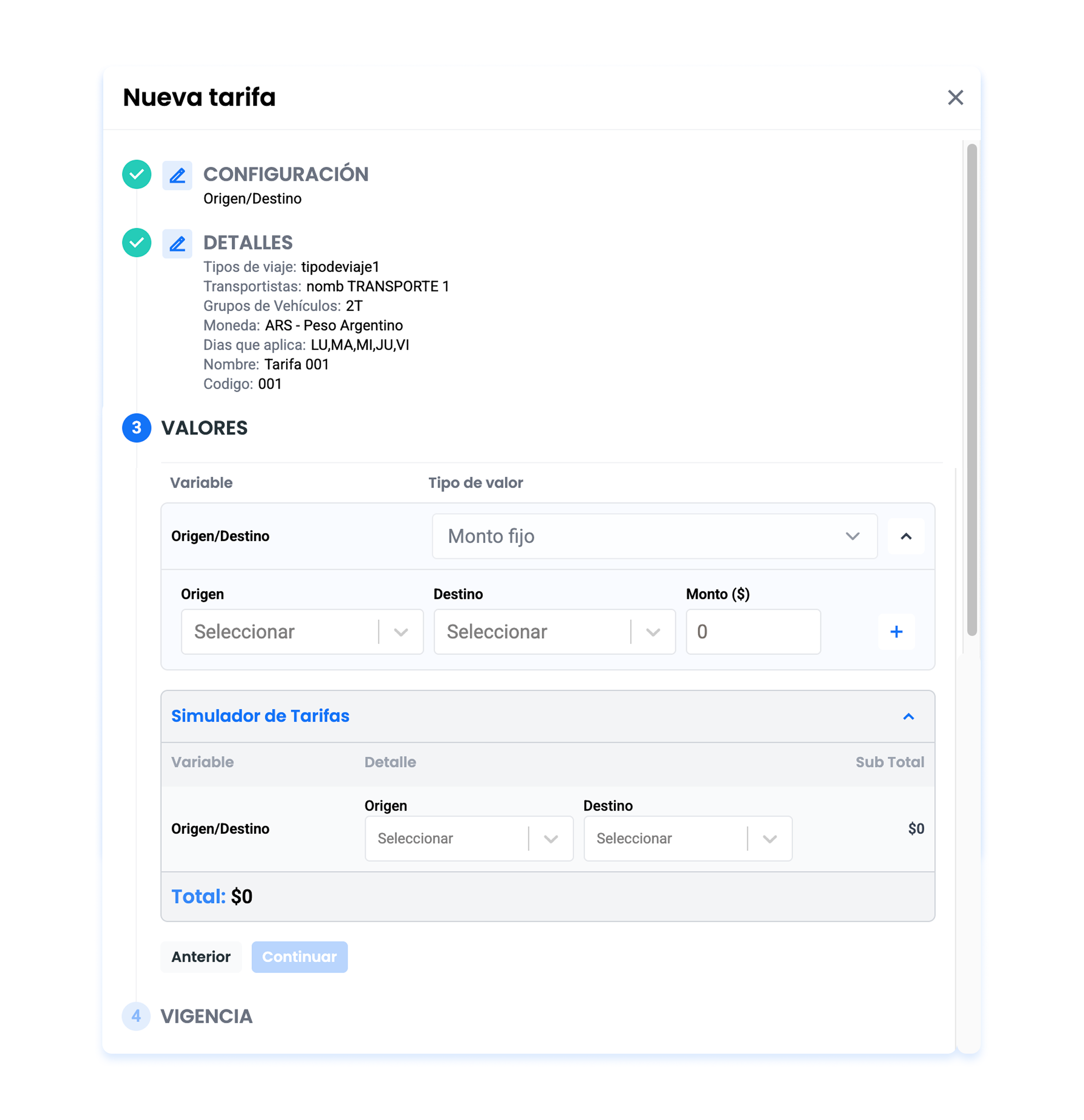Screen dimensions: 1084x1120
Task: Click the '$0' subtotal in simulator row
Action: (x=916, y=828)
